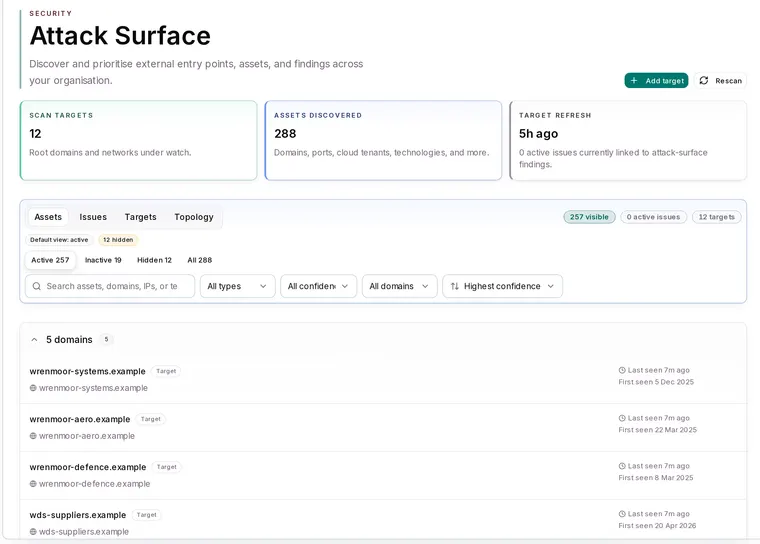Click the text 'First seen 5 Dec 2025'

pos(656,382)
